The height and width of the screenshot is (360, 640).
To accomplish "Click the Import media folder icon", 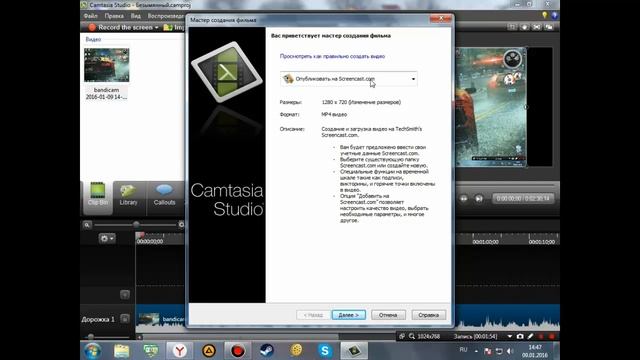I will tap(168, 27).
